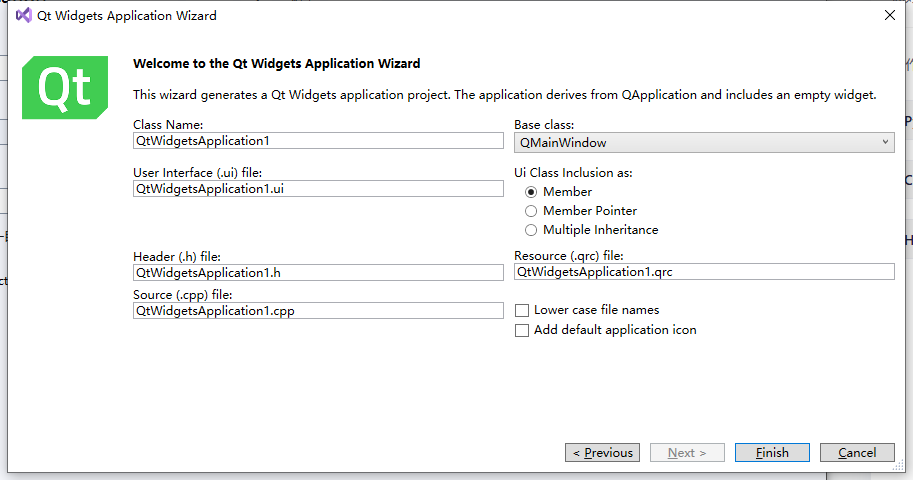This screenshot has height=480, width=913.
Task: Click the 'User Interface (.ui) file:' label
Action: 197,173
